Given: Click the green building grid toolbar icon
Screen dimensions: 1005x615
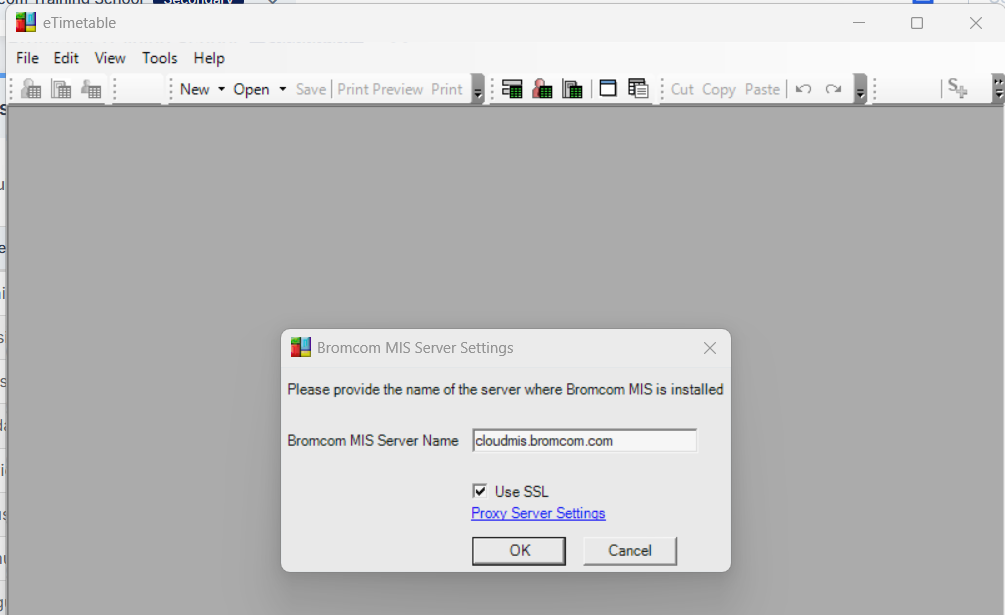Looking at the screenshot, I should pos(572,89).
